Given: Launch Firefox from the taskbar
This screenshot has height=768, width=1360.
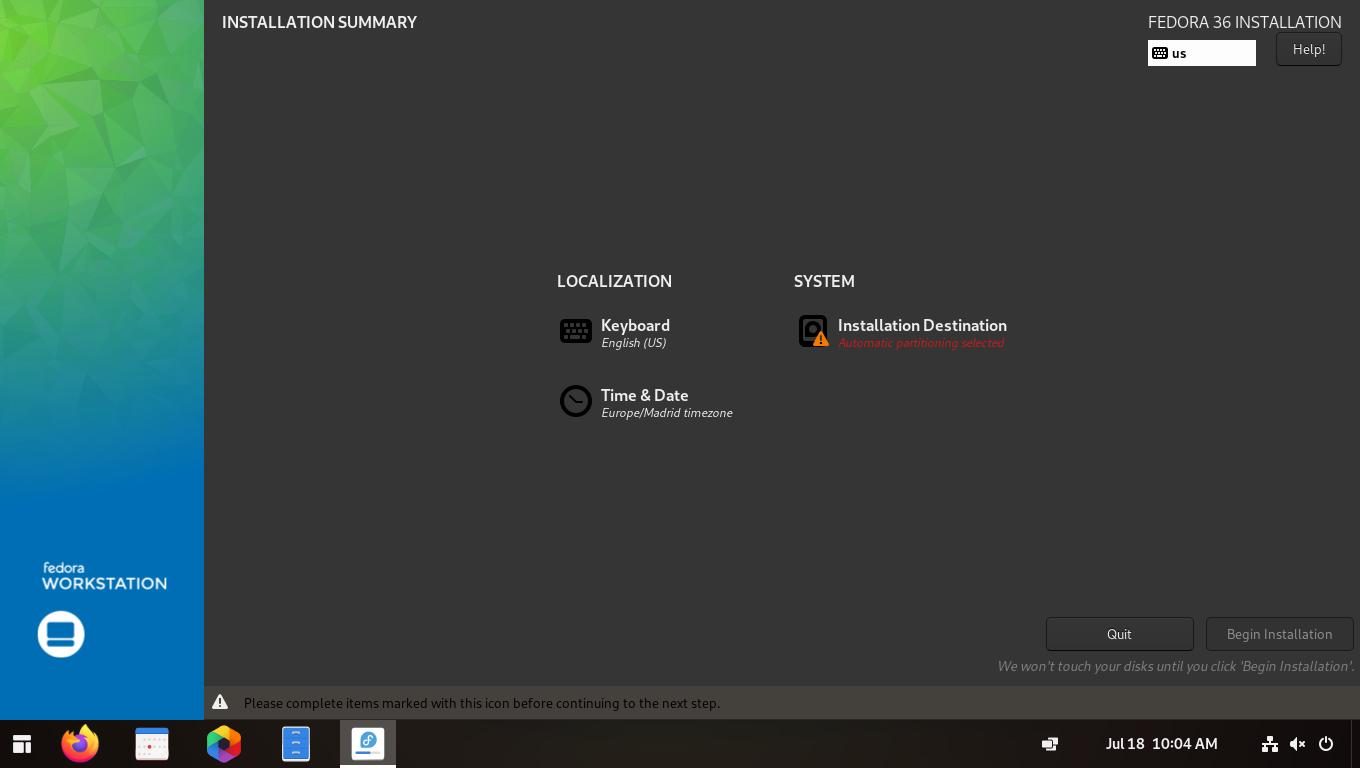Looking at the screenshot, I should pos(80,744).
